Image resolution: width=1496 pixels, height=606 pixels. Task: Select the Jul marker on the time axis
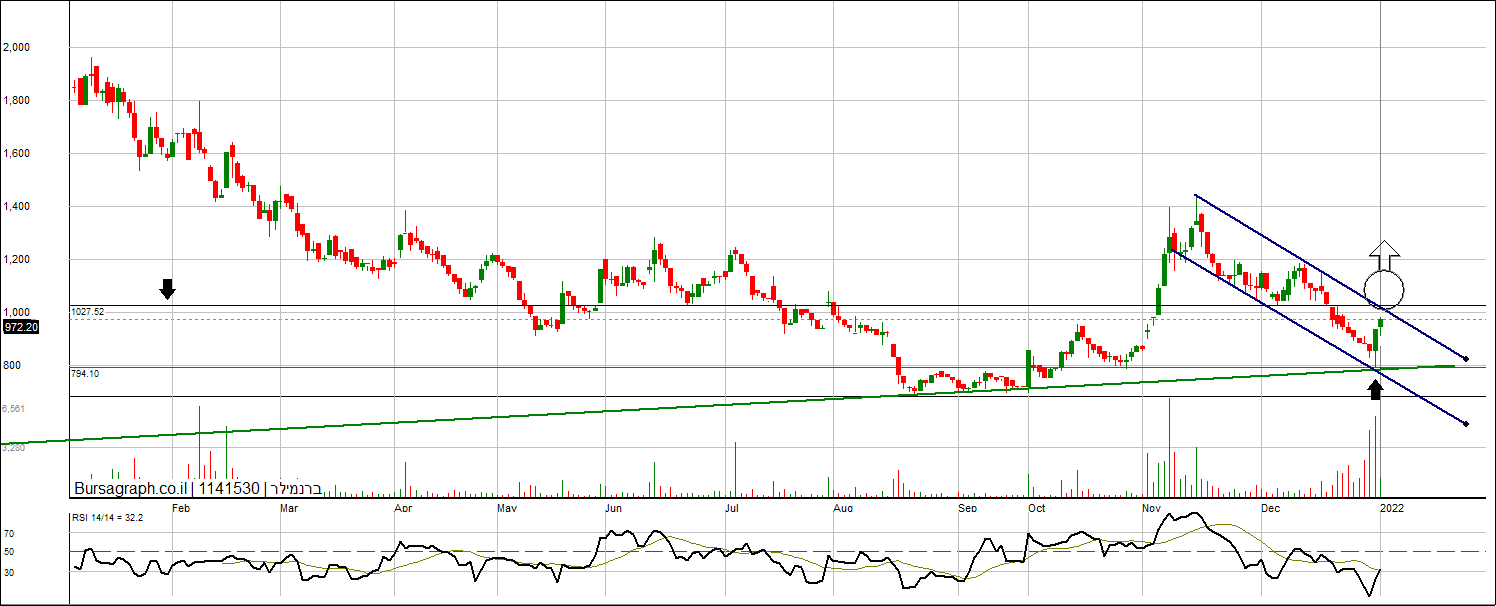click(x=731, y=508)
